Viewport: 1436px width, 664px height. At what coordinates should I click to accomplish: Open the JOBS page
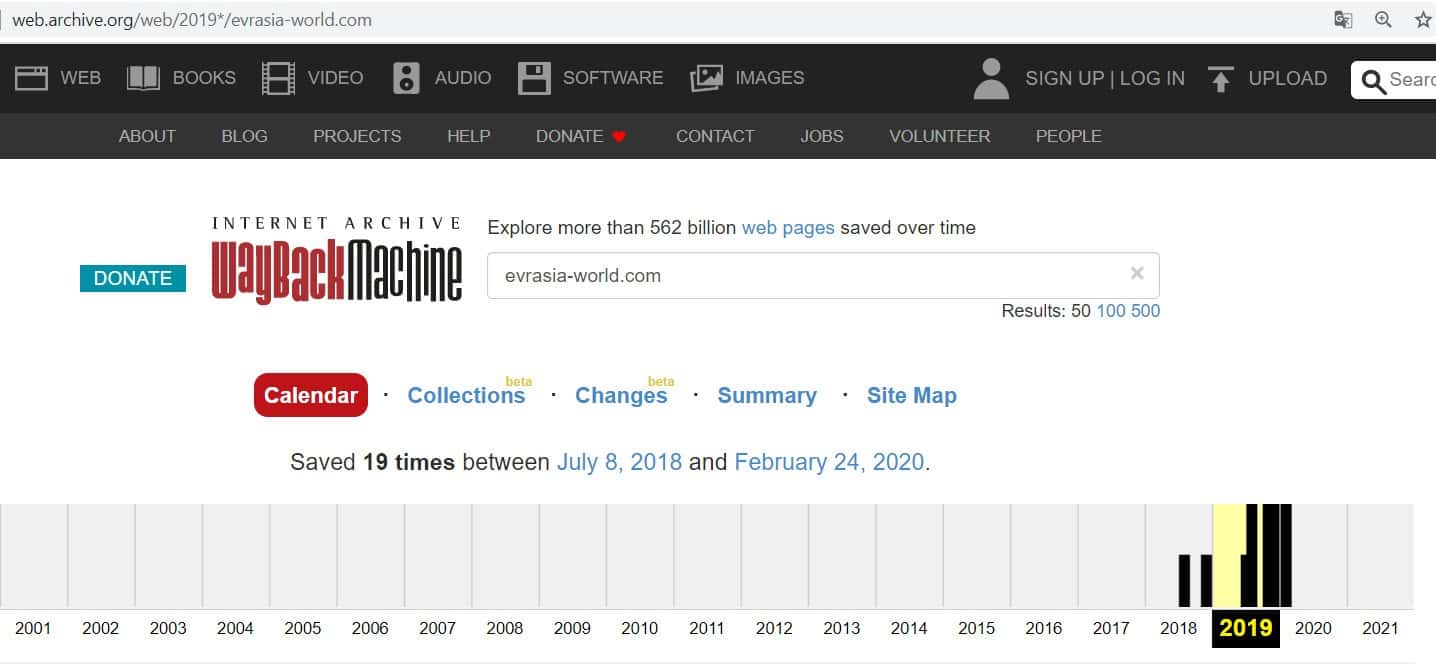tap(822, 136)
